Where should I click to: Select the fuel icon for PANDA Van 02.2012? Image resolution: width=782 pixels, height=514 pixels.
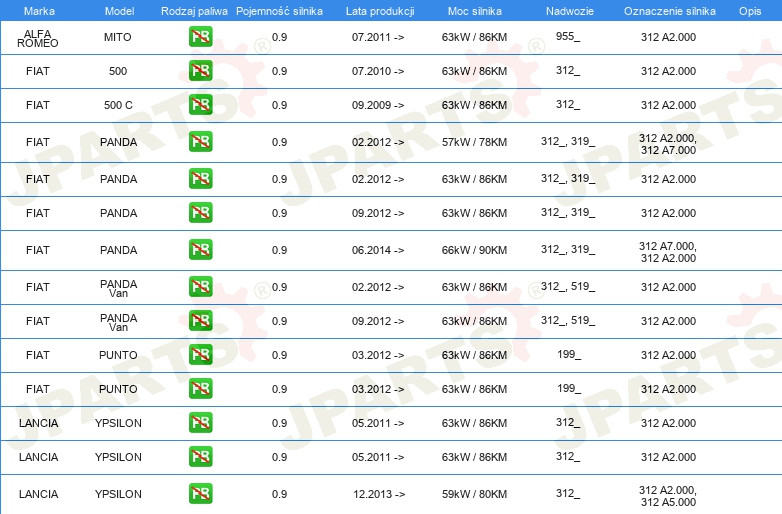point(200,287)
